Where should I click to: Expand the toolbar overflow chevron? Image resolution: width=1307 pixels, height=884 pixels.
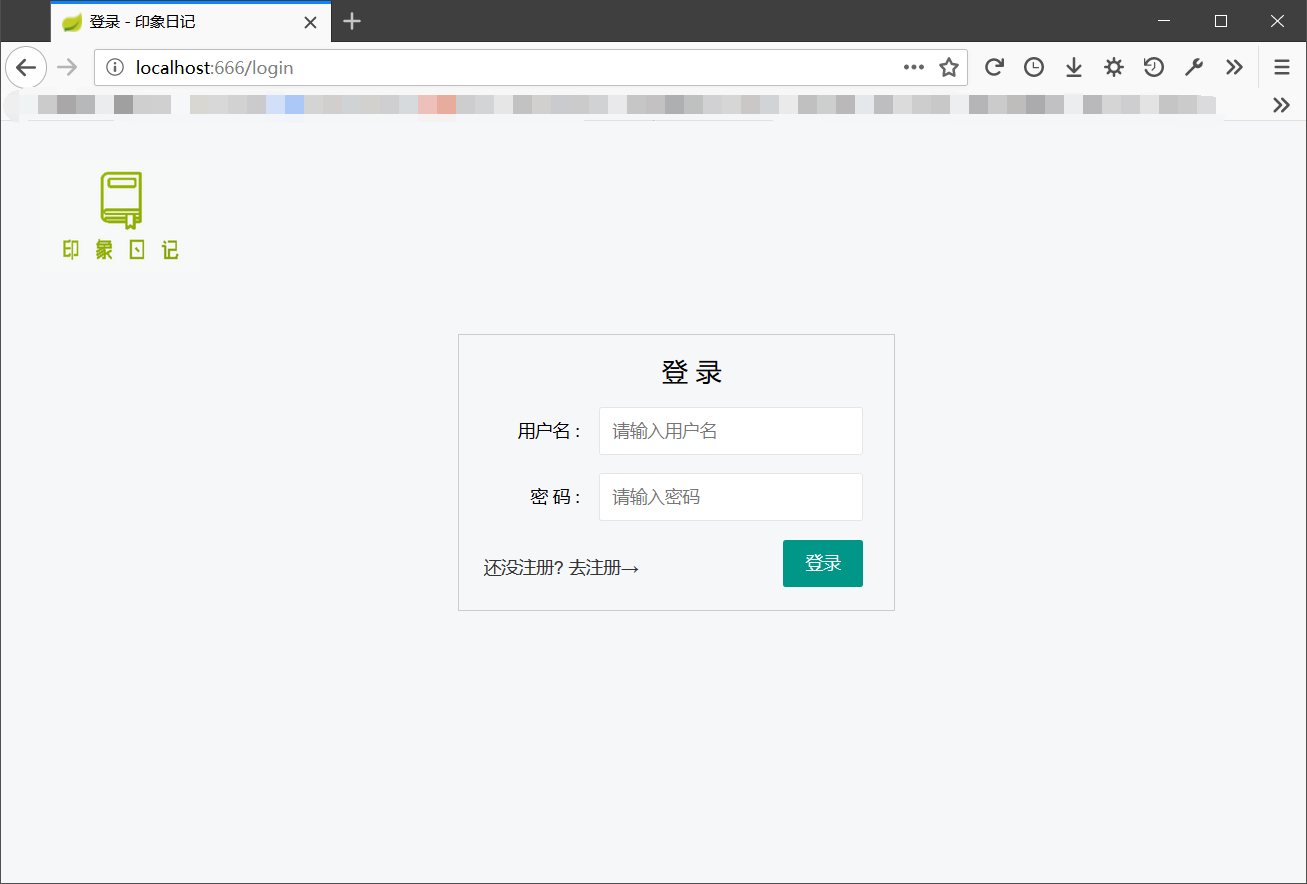click(x=1233, y=67)
